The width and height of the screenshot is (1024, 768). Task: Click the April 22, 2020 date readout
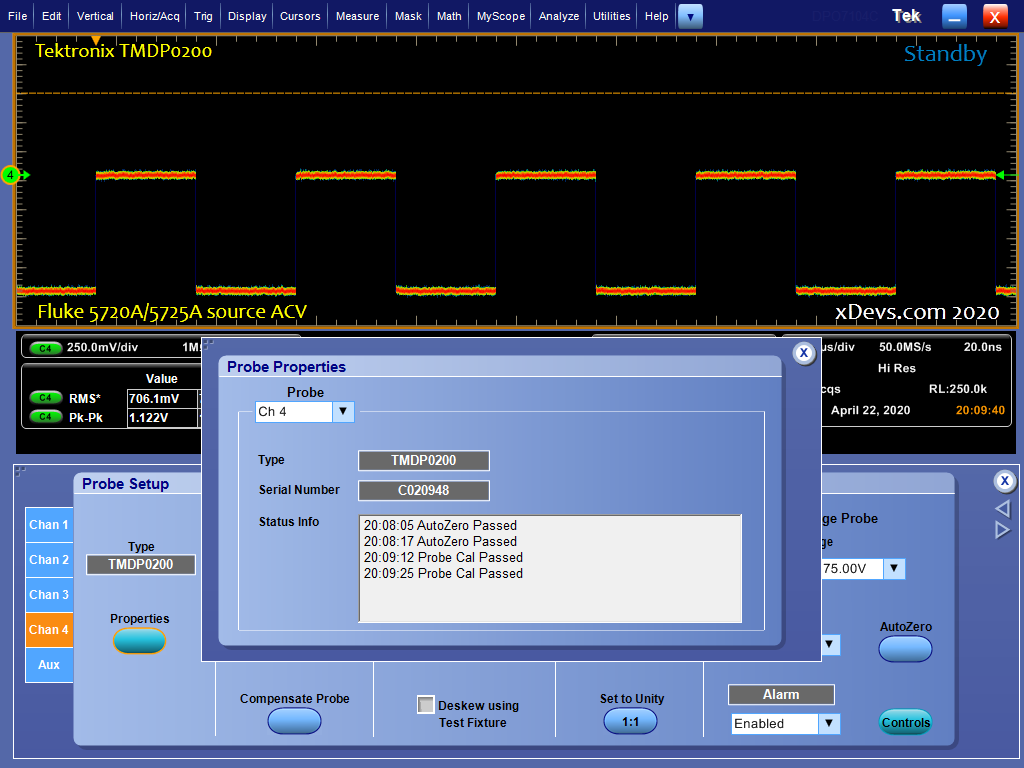pyautogui.click(x=871, y=410)
